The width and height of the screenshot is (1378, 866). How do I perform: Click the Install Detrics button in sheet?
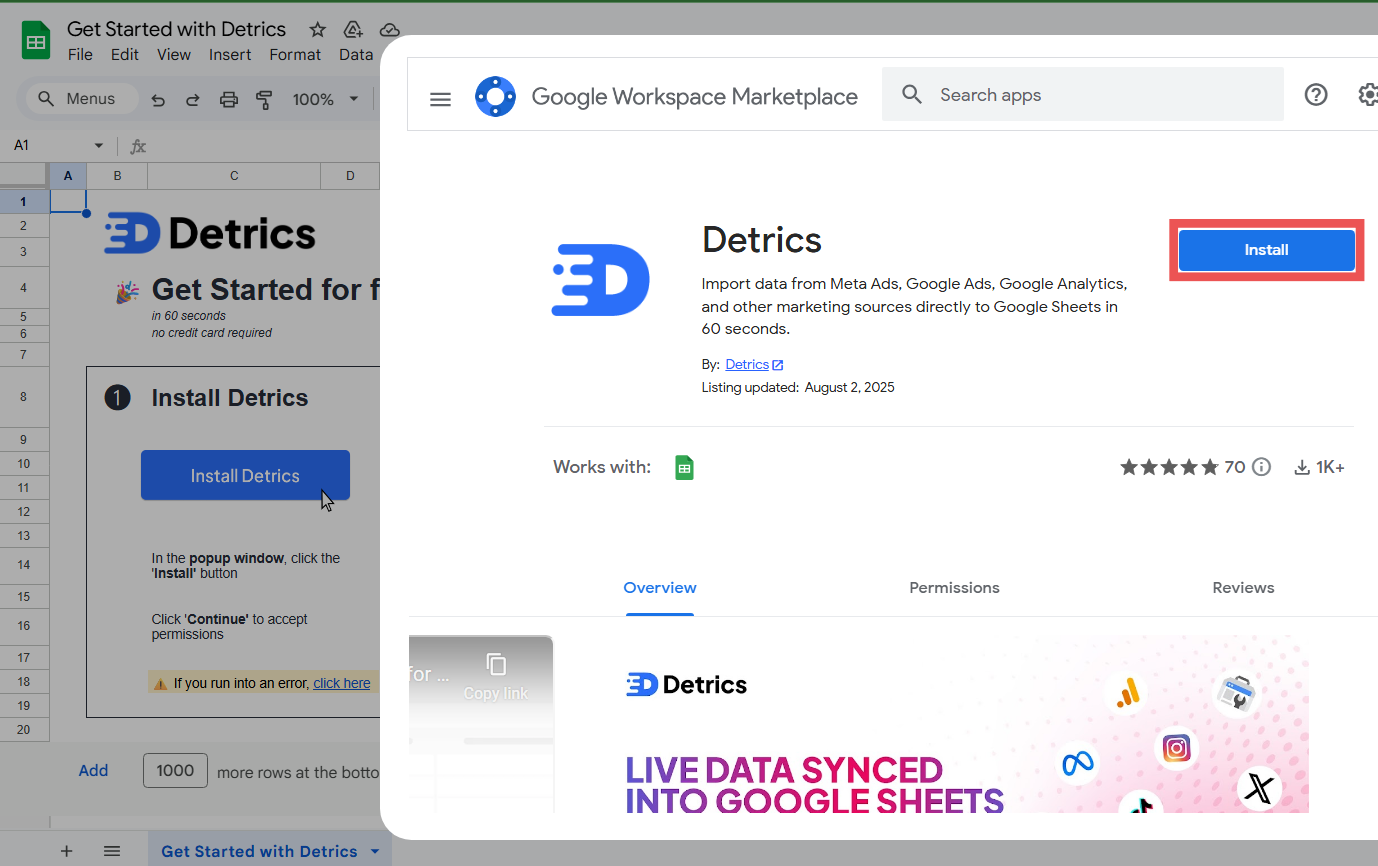[245, 476]
